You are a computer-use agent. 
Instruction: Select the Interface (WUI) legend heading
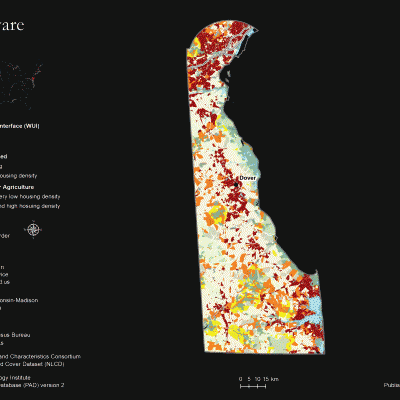click(20, 126)
